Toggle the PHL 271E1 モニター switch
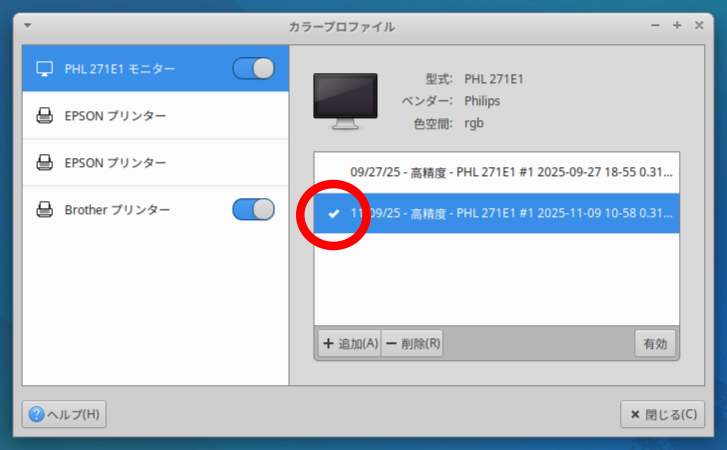 [x=253, y=69]
